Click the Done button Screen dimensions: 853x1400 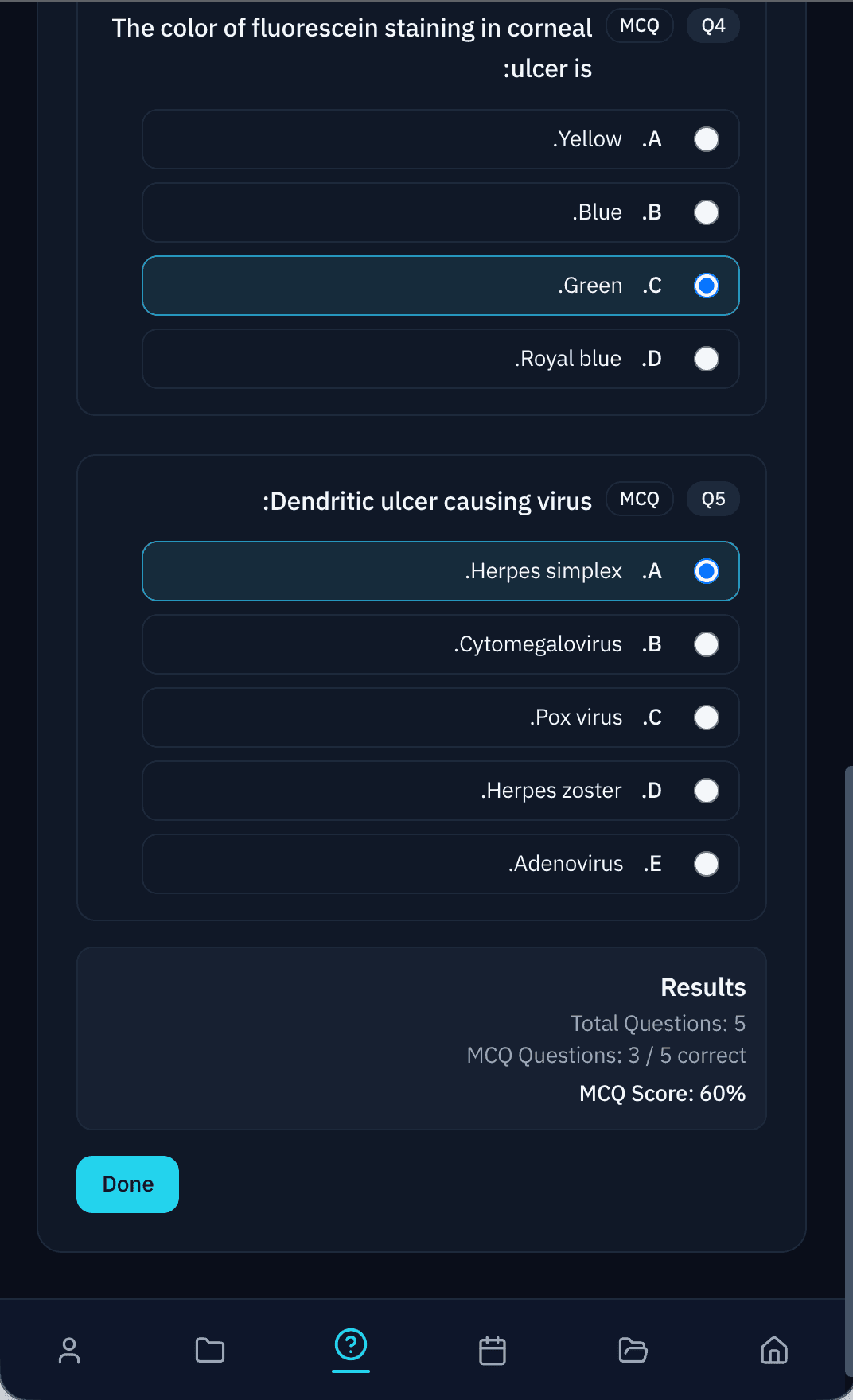(x=127, y=1184)
